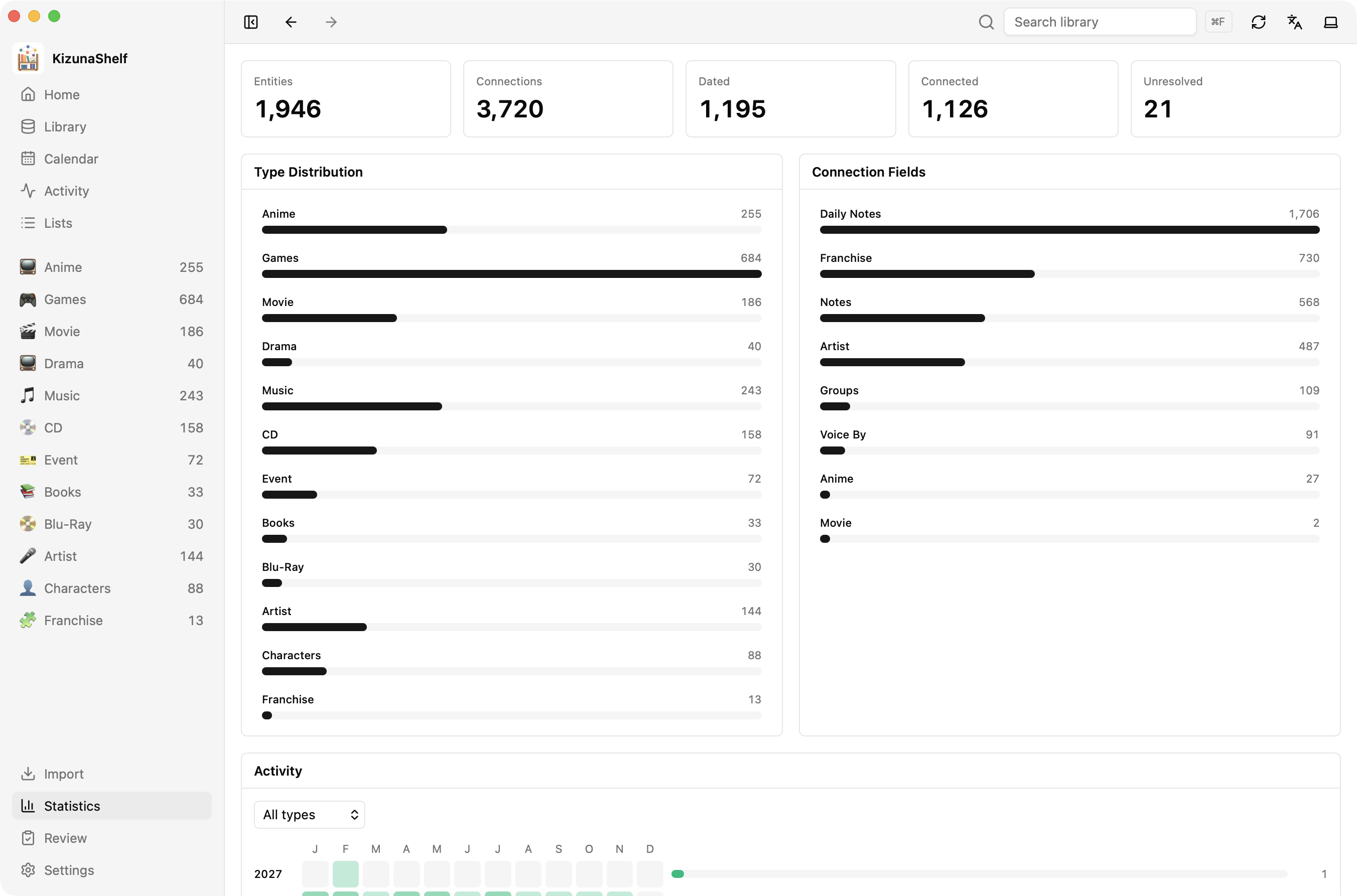Click the Daily Notes connection bar
The height and width of the screenshot is (896, 1357).
pos(1069,230)
